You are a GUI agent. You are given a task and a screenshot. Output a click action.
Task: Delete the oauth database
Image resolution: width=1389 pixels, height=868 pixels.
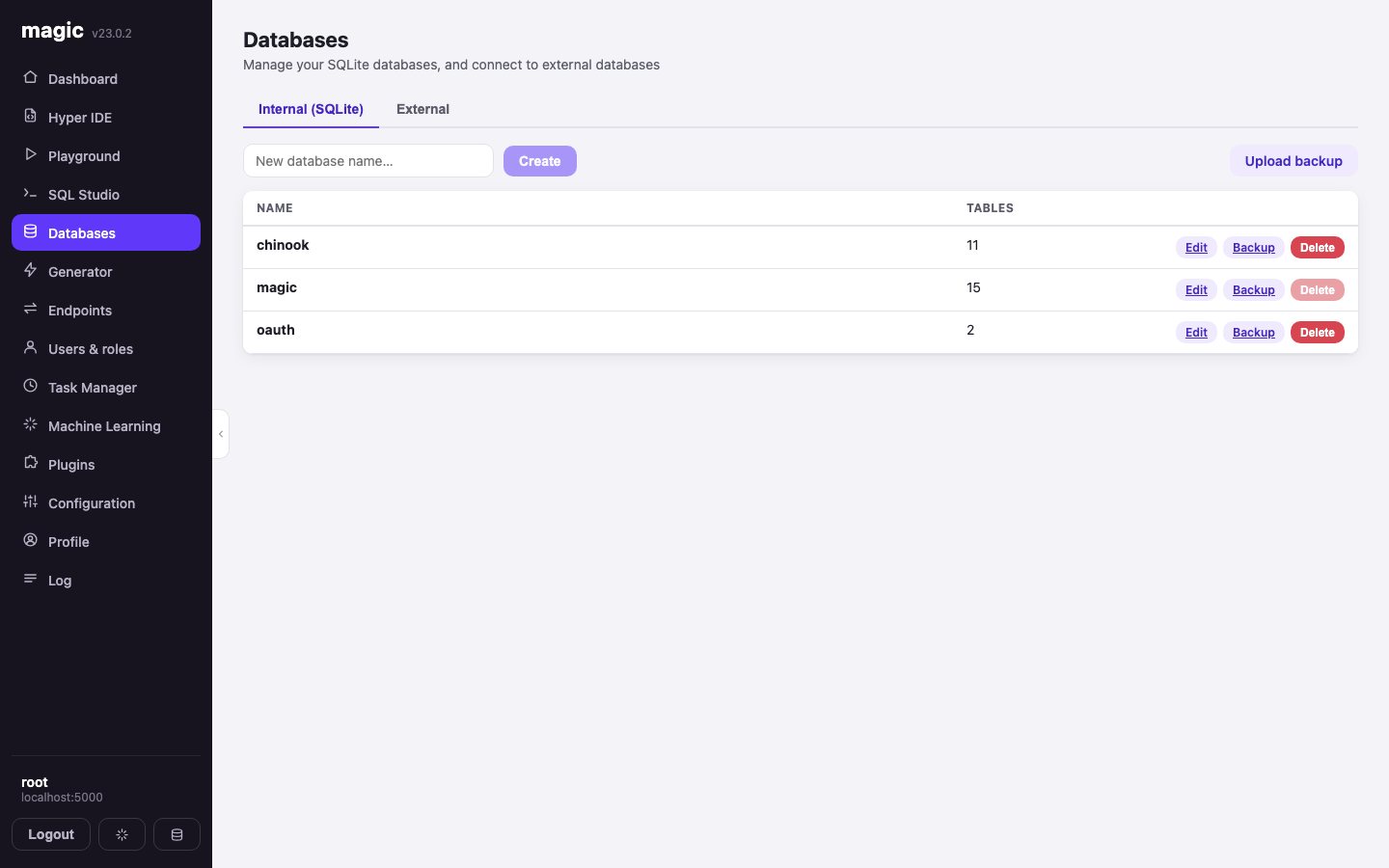[1318, 333]
